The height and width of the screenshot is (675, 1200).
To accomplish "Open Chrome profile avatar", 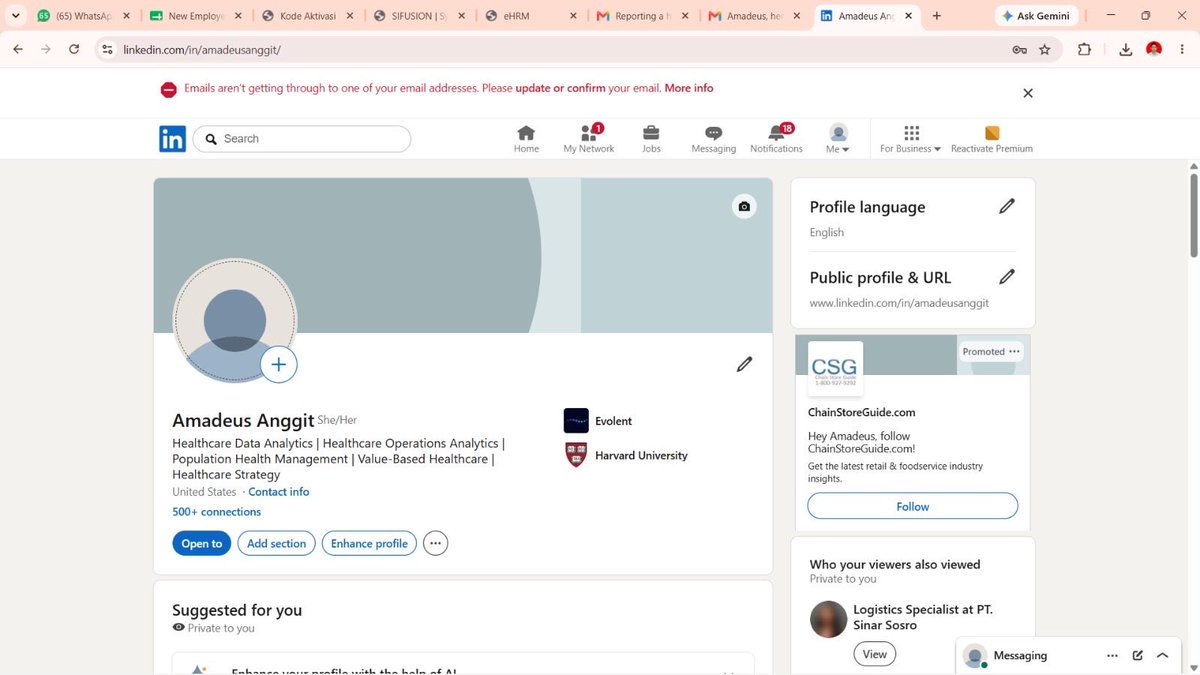I will (x=1154, y=49).
